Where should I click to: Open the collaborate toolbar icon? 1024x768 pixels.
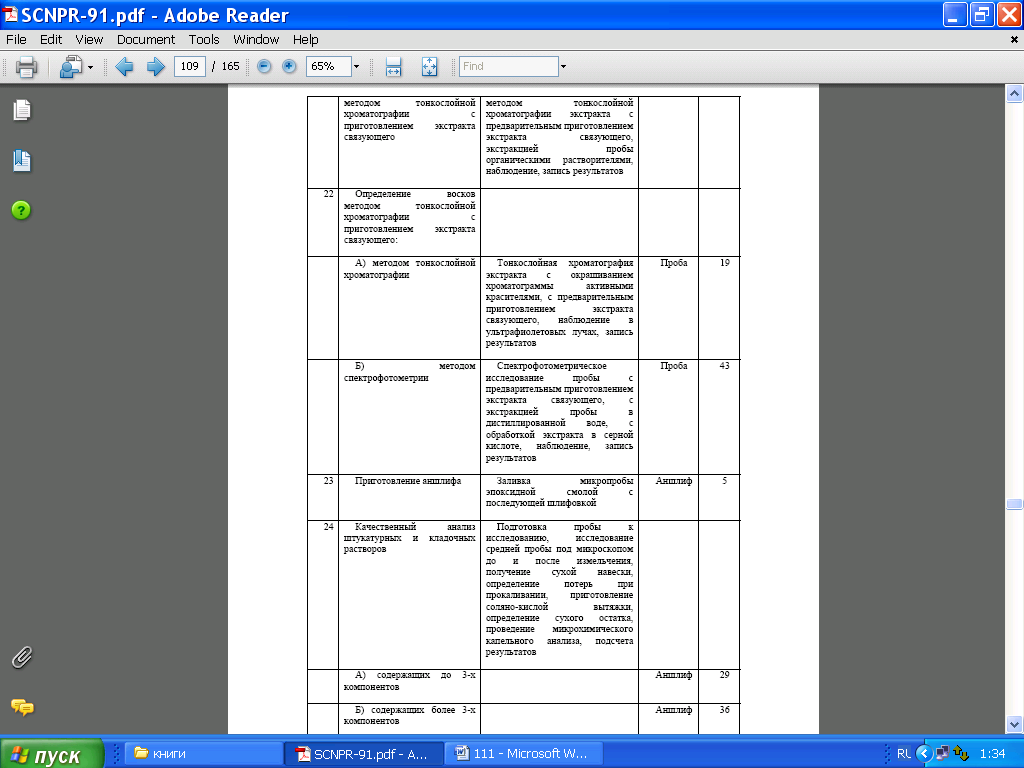click(71, 67)
